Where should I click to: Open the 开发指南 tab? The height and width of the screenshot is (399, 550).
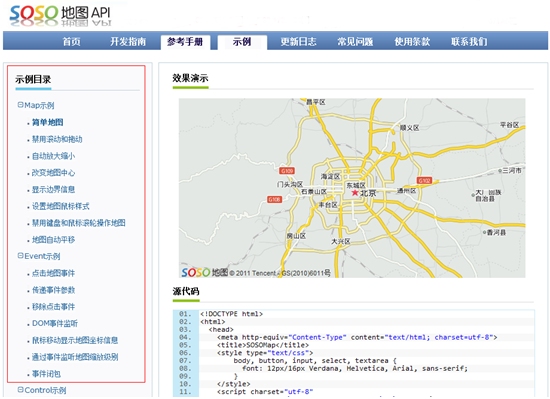[128, 42]
